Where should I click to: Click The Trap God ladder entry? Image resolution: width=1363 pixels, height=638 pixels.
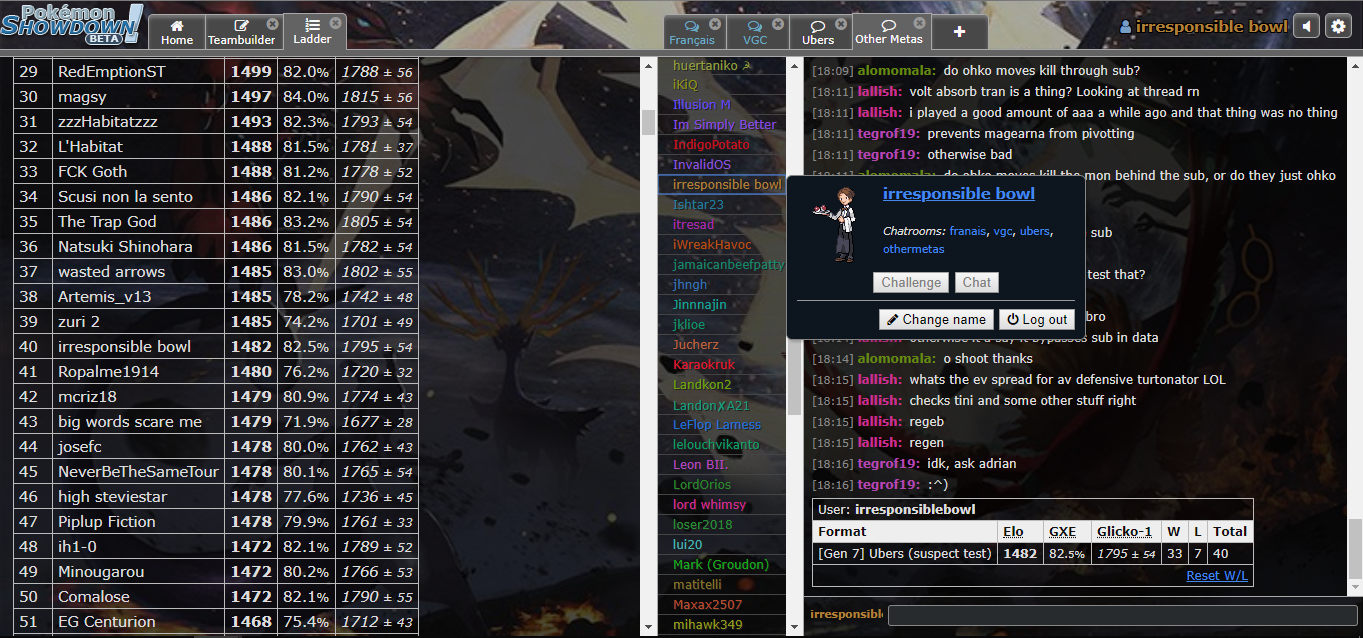216,222
